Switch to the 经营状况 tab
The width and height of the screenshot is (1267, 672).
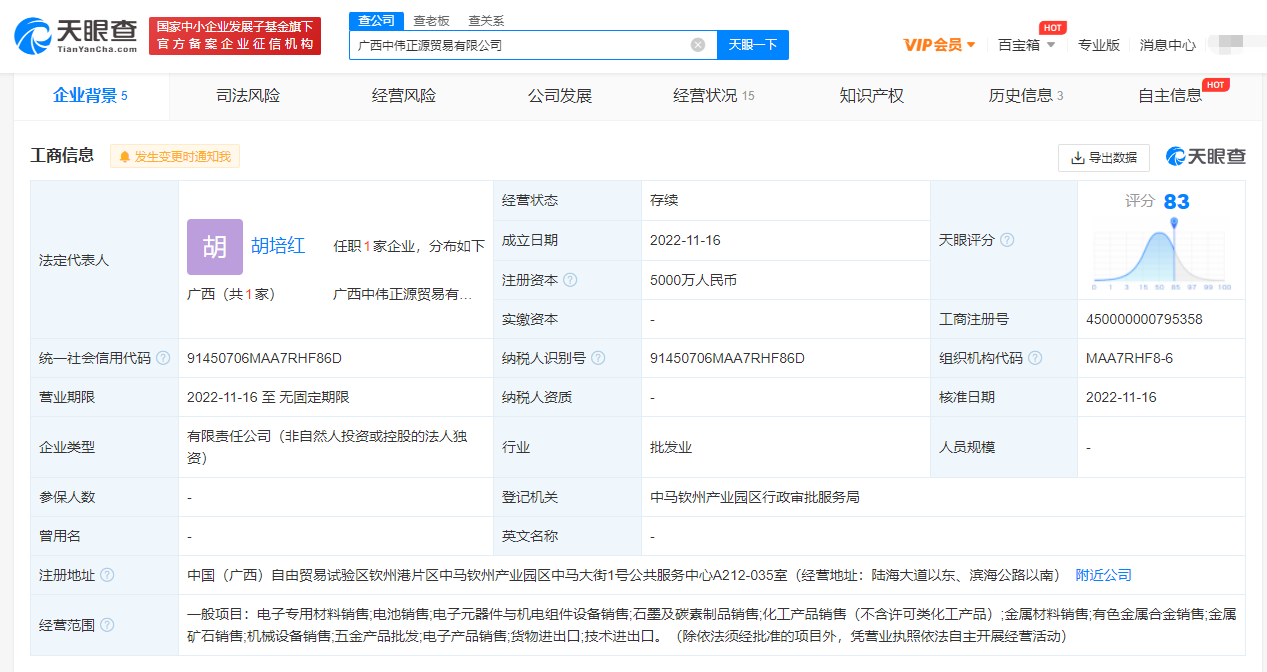[705, 96]
